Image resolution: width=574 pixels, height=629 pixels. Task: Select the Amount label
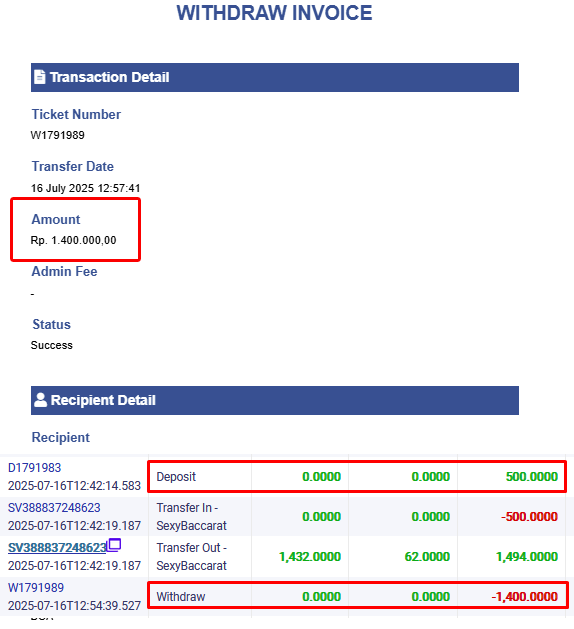pos(56,219)
